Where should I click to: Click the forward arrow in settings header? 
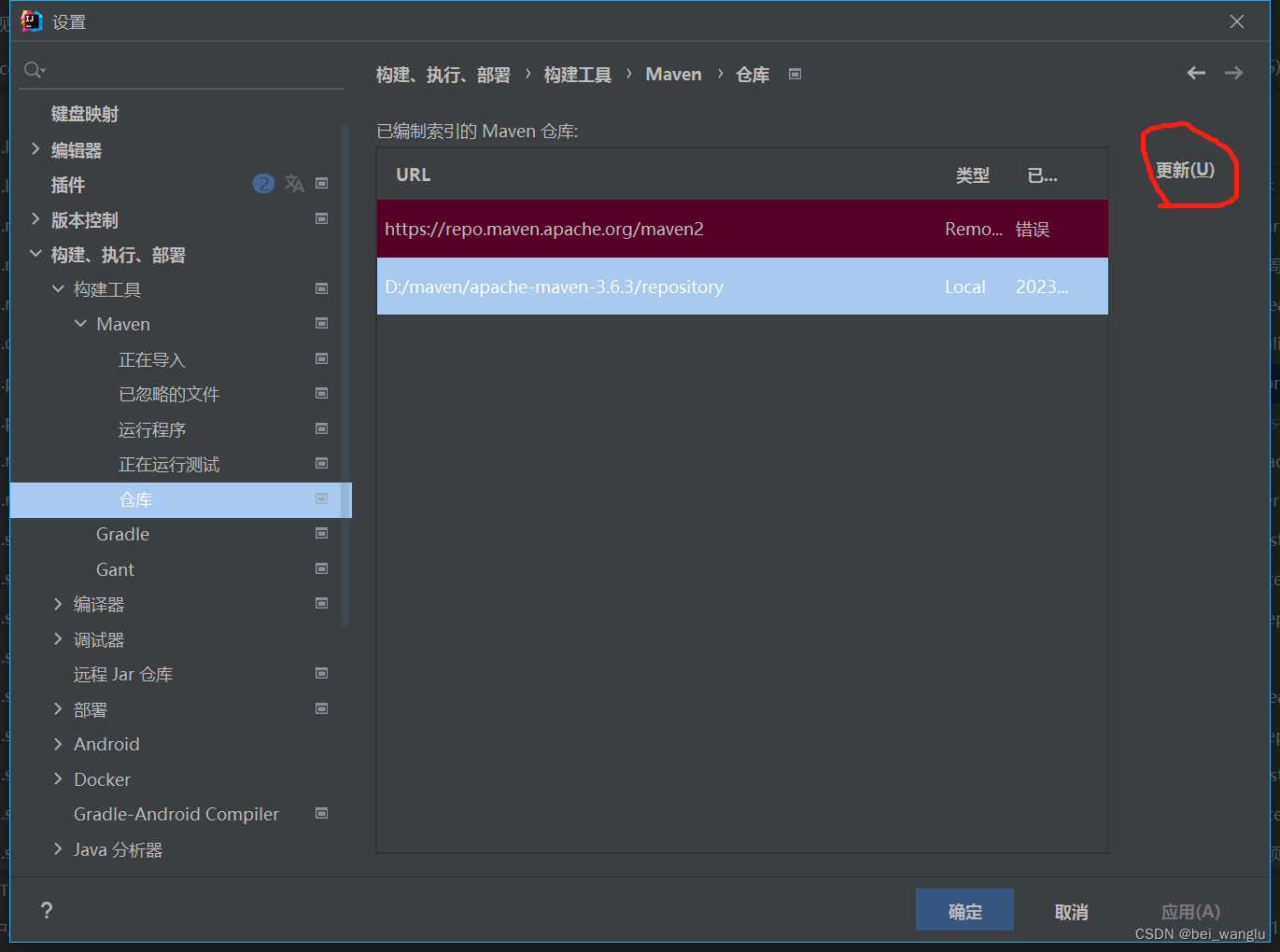(1233, 73)
